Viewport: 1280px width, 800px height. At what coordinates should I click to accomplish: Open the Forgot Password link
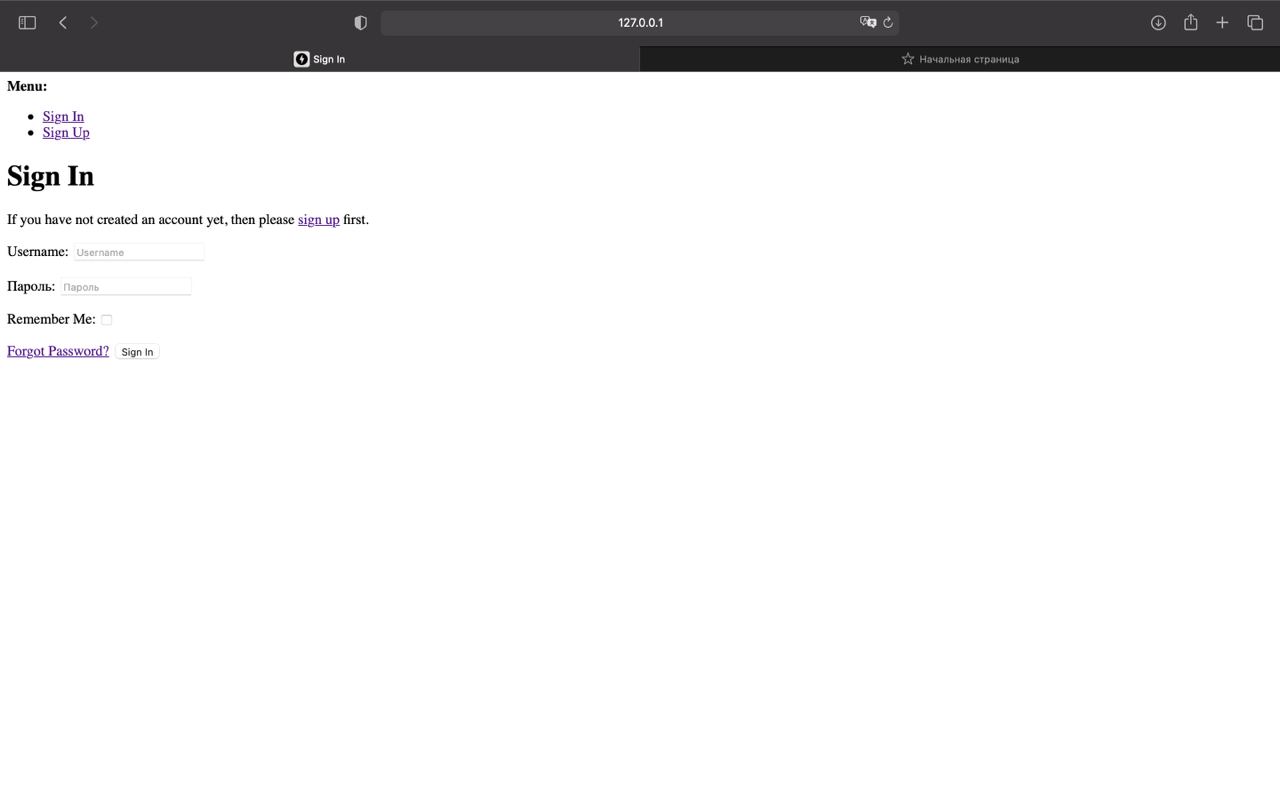(x=58, y=351)
